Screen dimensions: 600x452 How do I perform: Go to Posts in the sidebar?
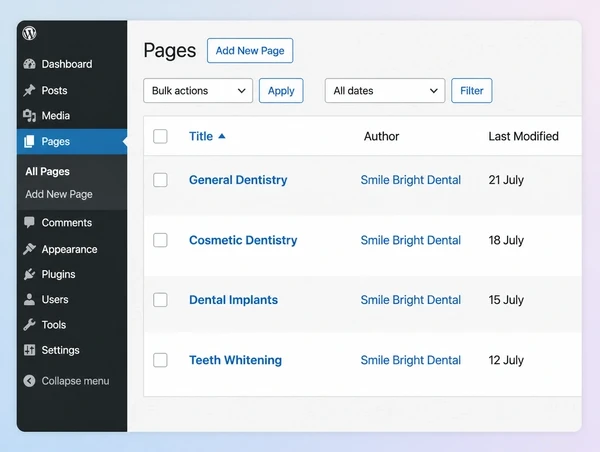[x=54, y=90]
